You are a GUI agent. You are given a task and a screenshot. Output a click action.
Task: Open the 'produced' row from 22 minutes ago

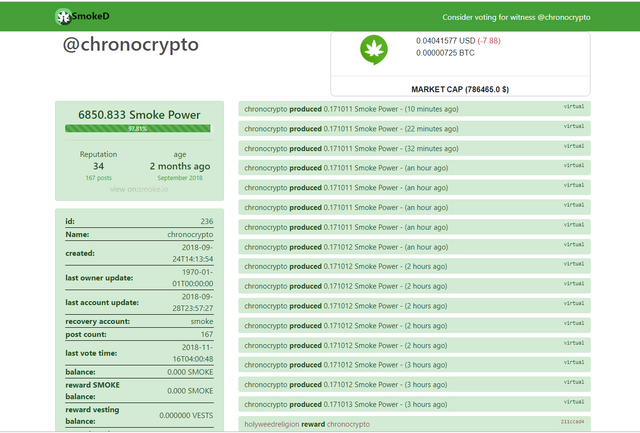tap(414, 129)
